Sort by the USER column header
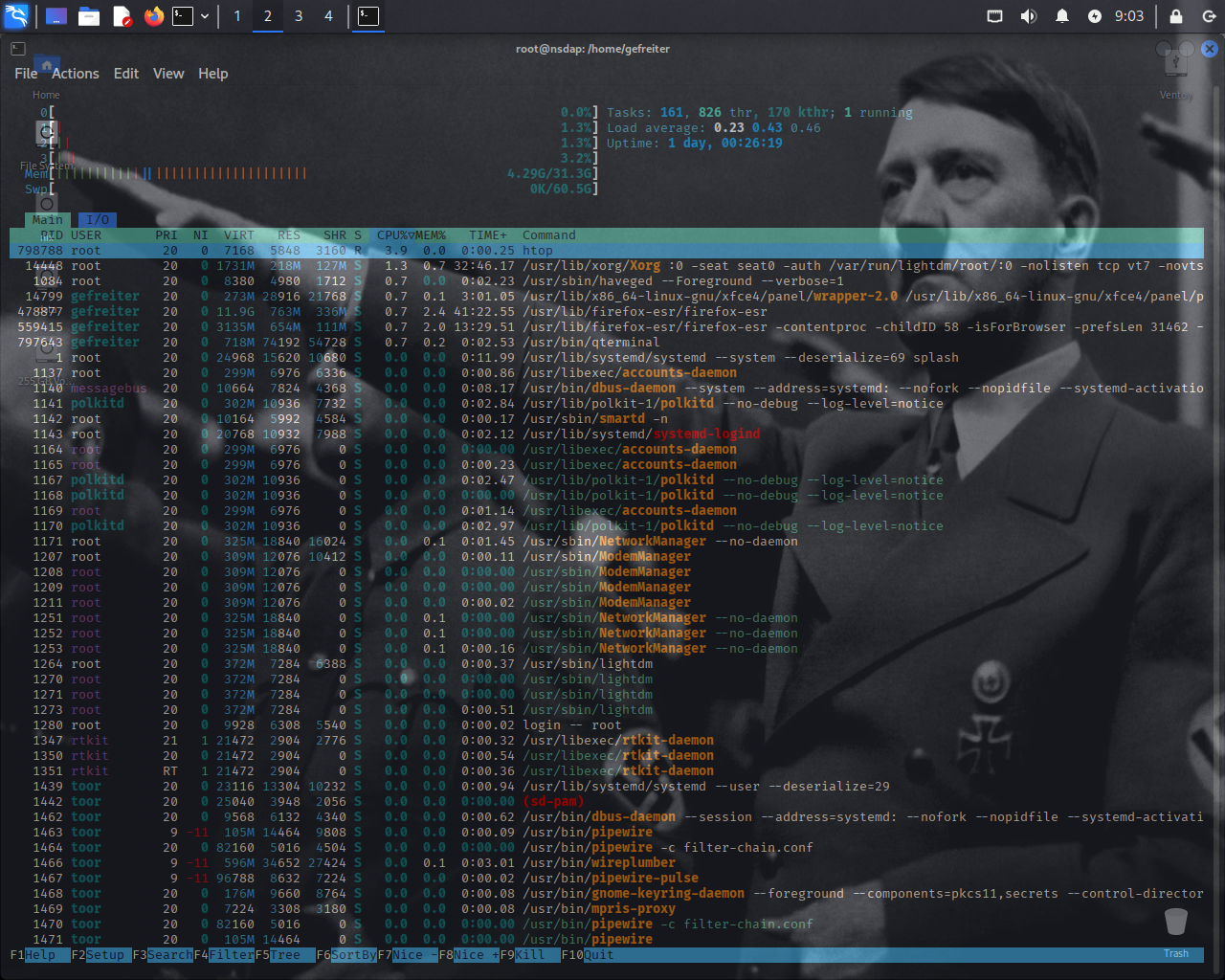Image resolution: width=1225 pixels, height=980 pixels. [x=86, y=235]
